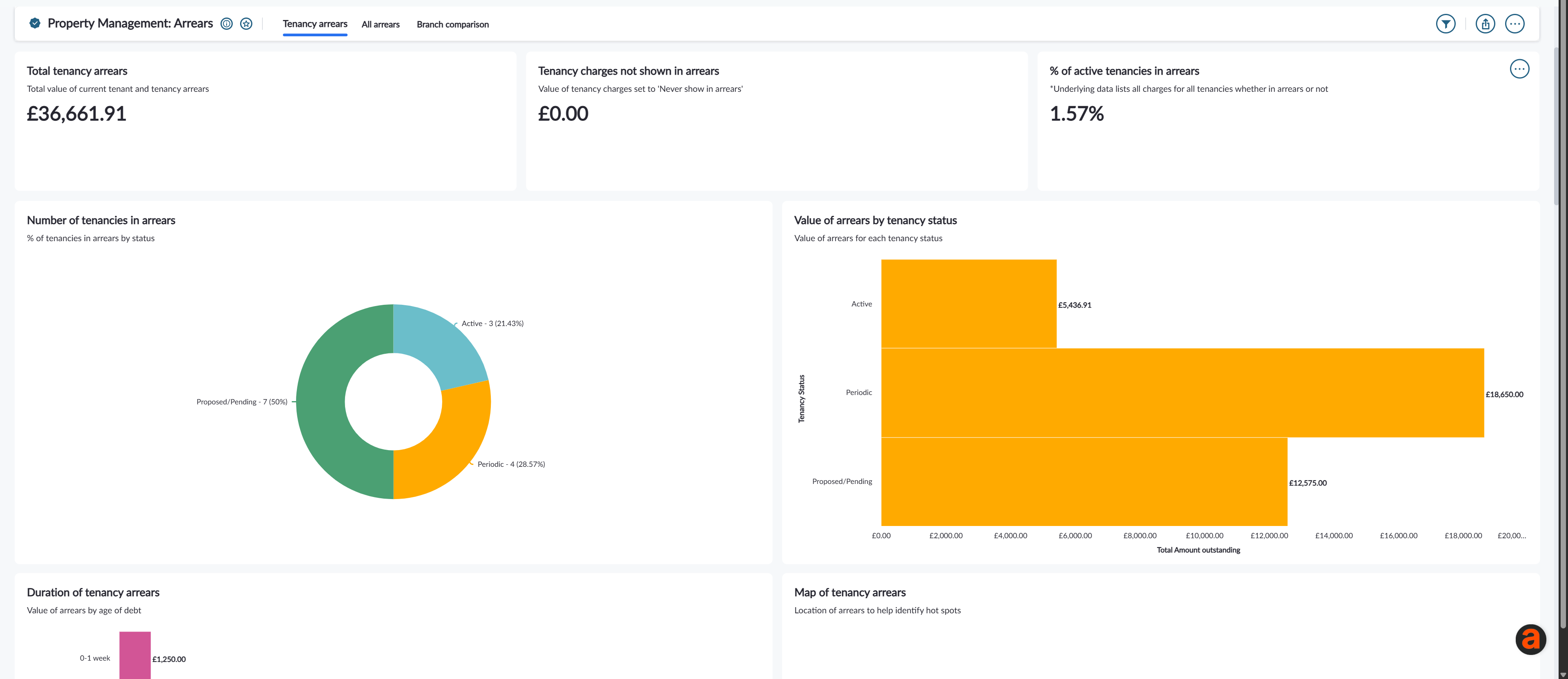
Task: Switch to the Tenancy arrears tab
Action: (315, 24)
